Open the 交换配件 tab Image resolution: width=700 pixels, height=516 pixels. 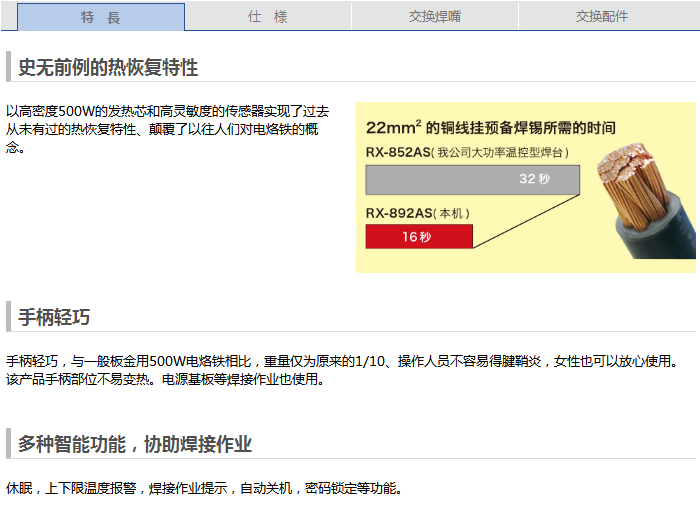pyautogui.click(x=602, y=17)
